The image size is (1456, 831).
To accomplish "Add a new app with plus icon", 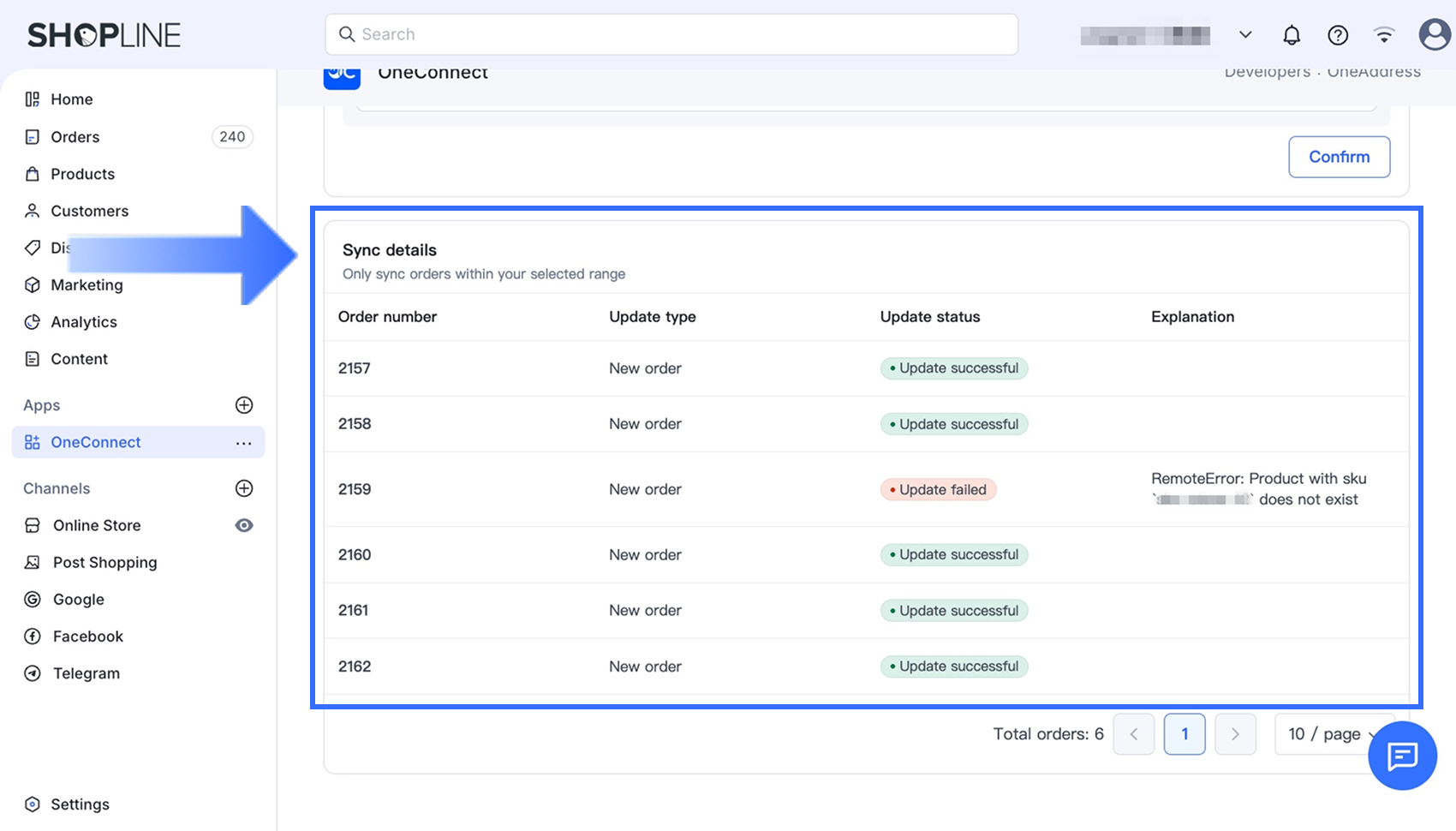I will [x=244, y=405].
